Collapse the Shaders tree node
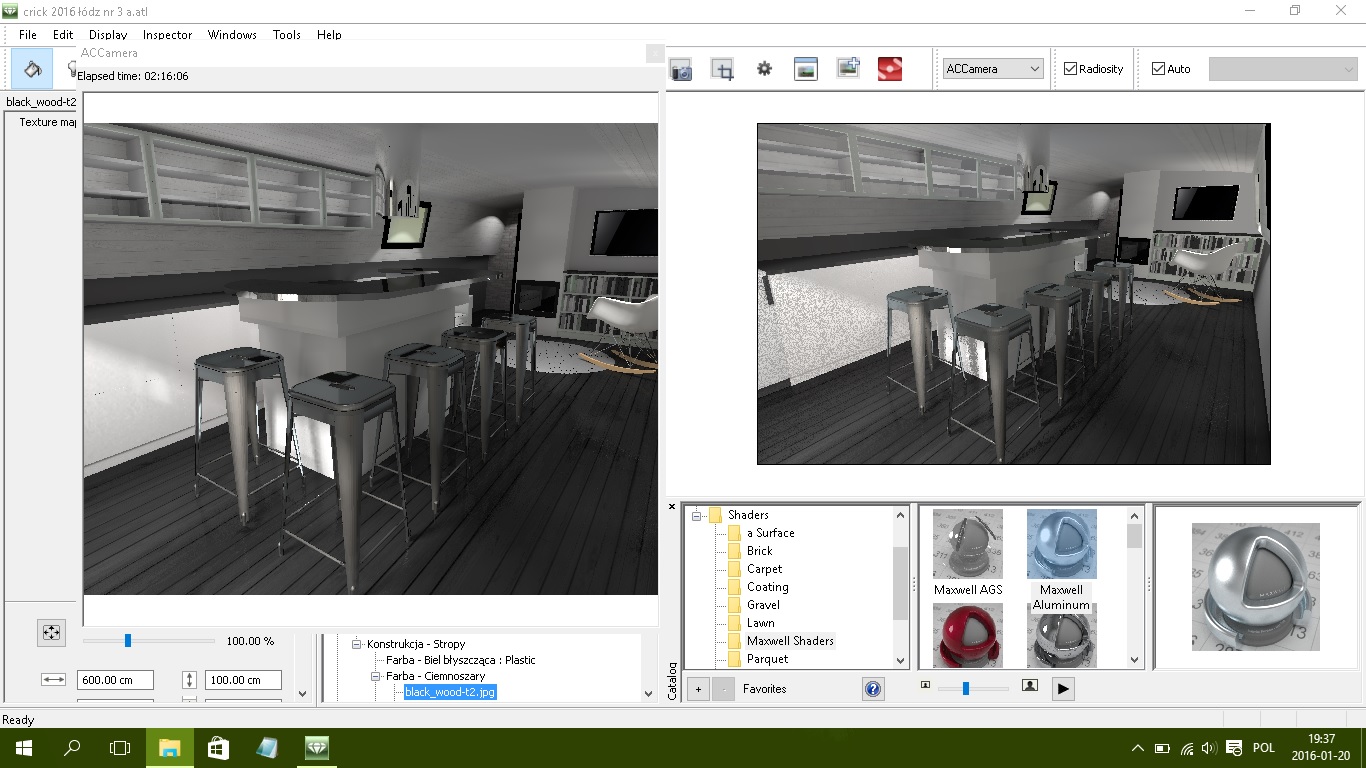The image size is (1366, 768). pyautogui.click(x=696, y=516)
